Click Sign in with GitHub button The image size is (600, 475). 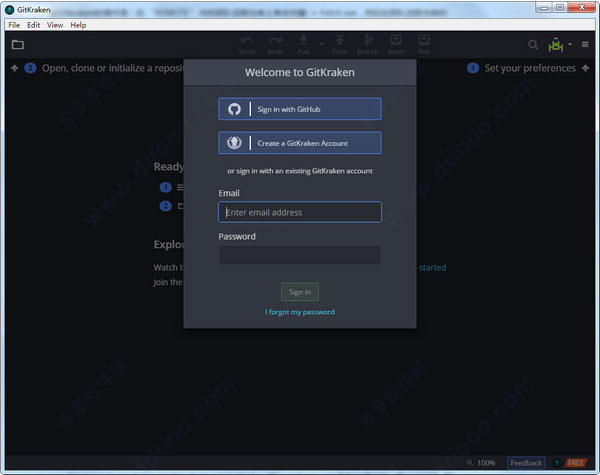[x=300, y=109]
